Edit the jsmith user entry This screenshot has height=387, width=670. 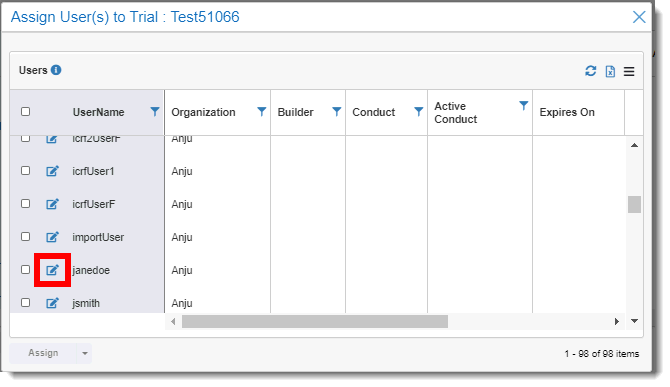(x=52, y=303)
